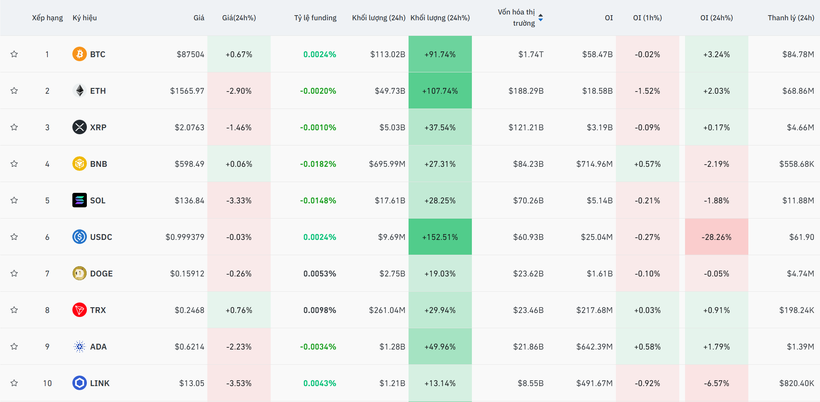820x402 pixels.
Task: Click the Xếp hạng column header
Action: pos(47,18)
